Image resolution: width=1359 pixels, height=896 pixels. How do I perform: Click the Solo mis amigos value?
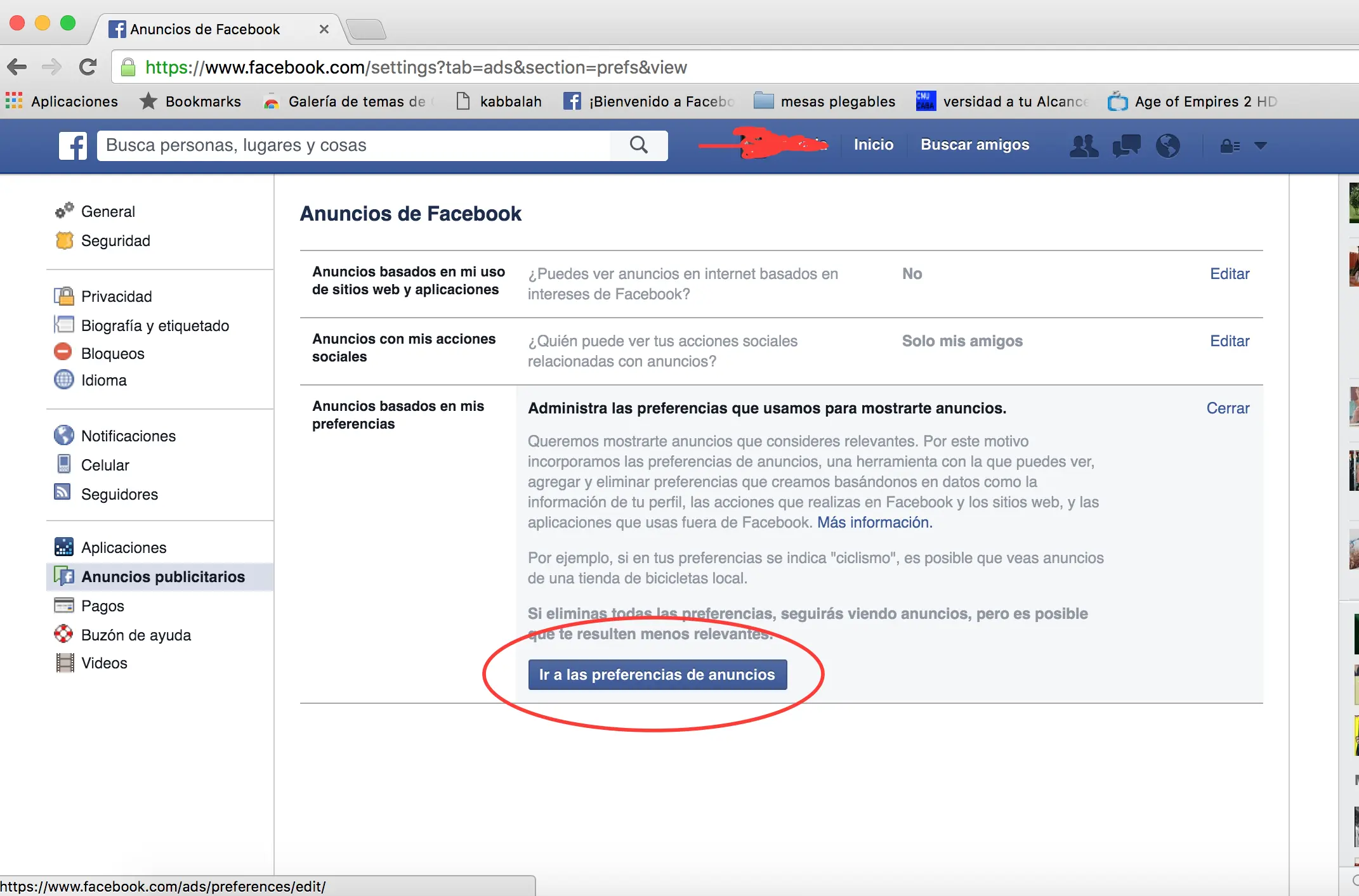tap(962, 341)
